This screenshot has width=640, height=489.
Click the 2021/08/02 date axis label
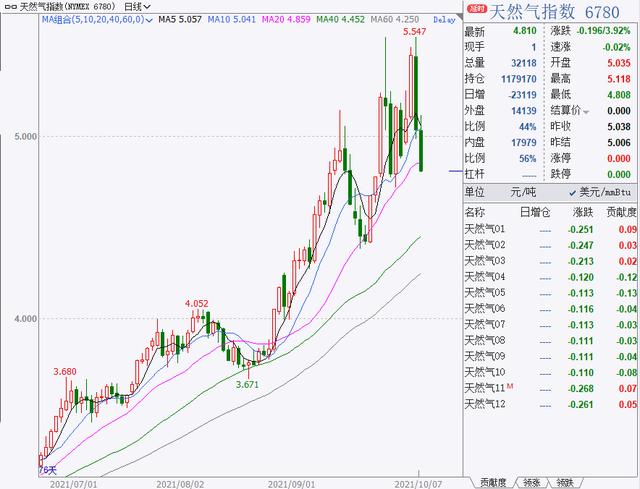pyautogui.click(x=180, y=484)
